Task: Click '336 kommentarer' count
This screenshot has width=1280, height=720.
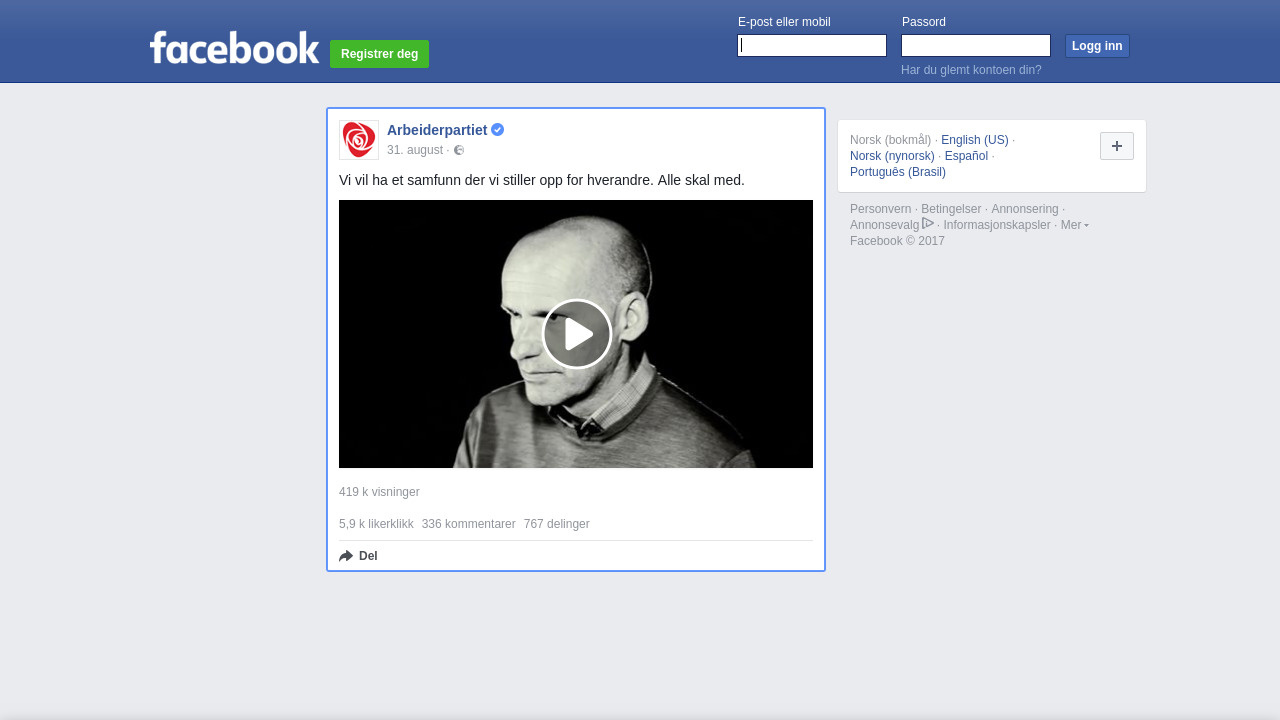Action: point(469,524)
